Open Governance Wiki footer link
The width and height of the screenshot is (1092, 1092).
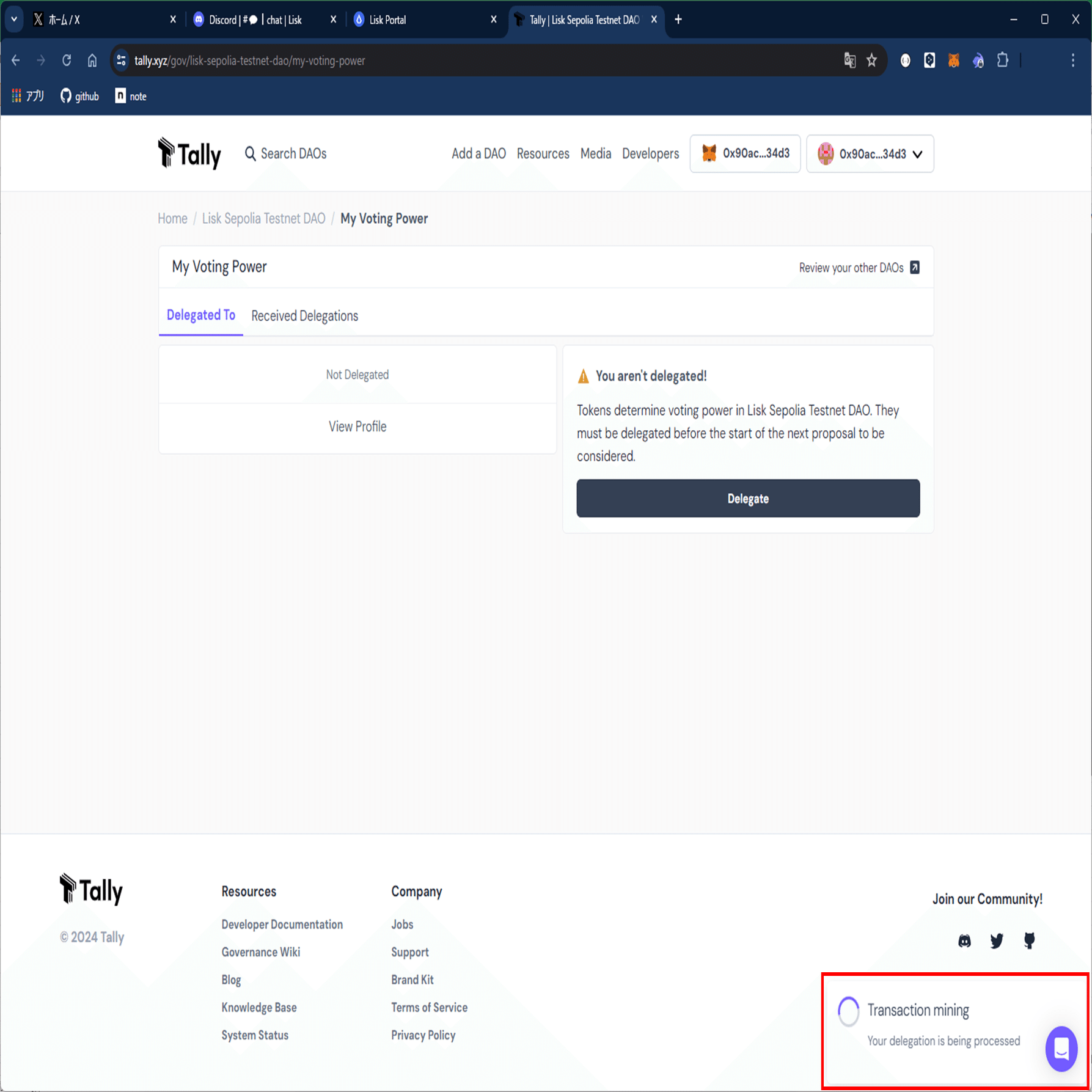click(260, 952)
